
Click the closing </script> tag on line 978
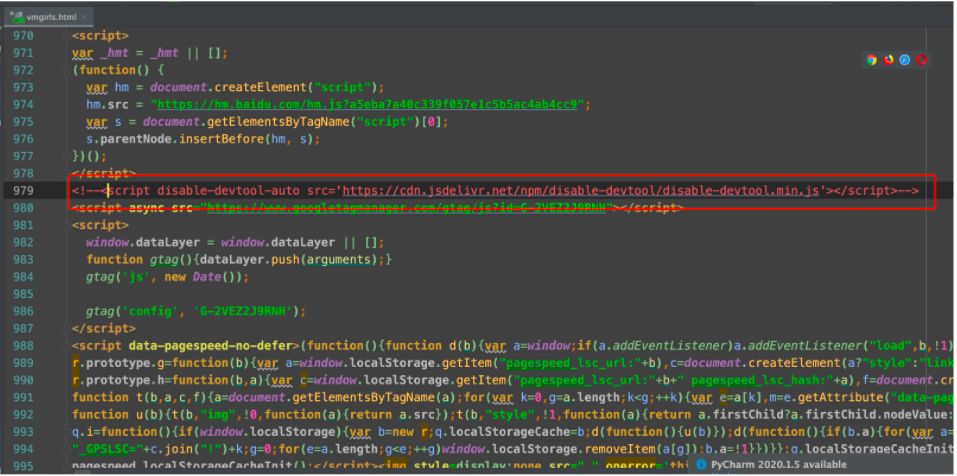(104, 173)
